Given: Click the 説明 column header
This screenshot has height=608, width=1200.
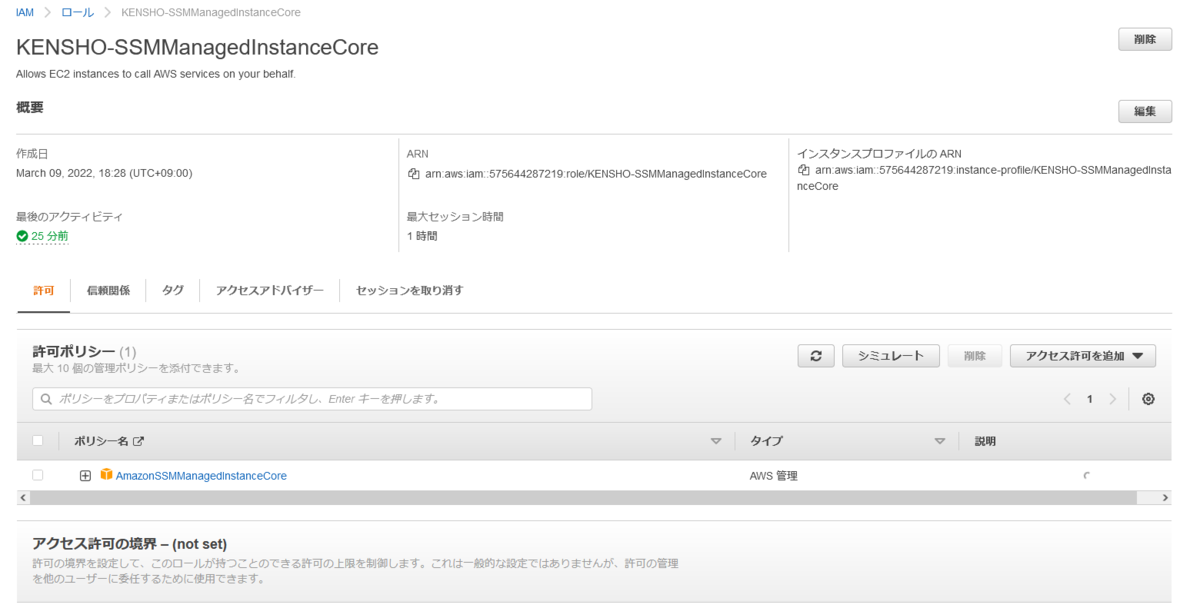Looking at the screenshot, I should click(985, 441).
